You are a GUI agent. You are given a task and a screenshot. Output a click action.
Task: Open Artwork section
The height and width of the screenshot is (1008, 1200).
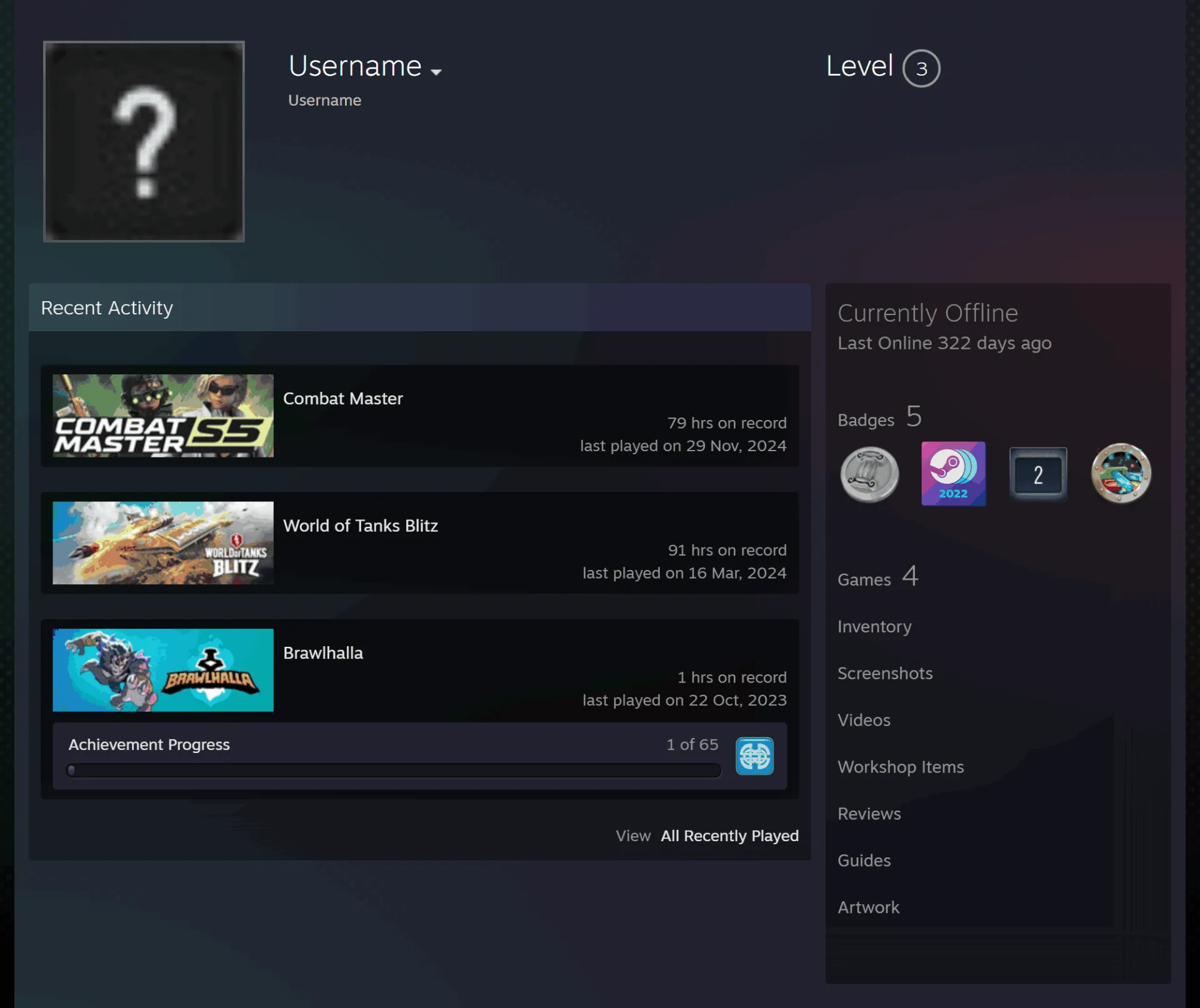pyautogui.click(x=868, y=907)
